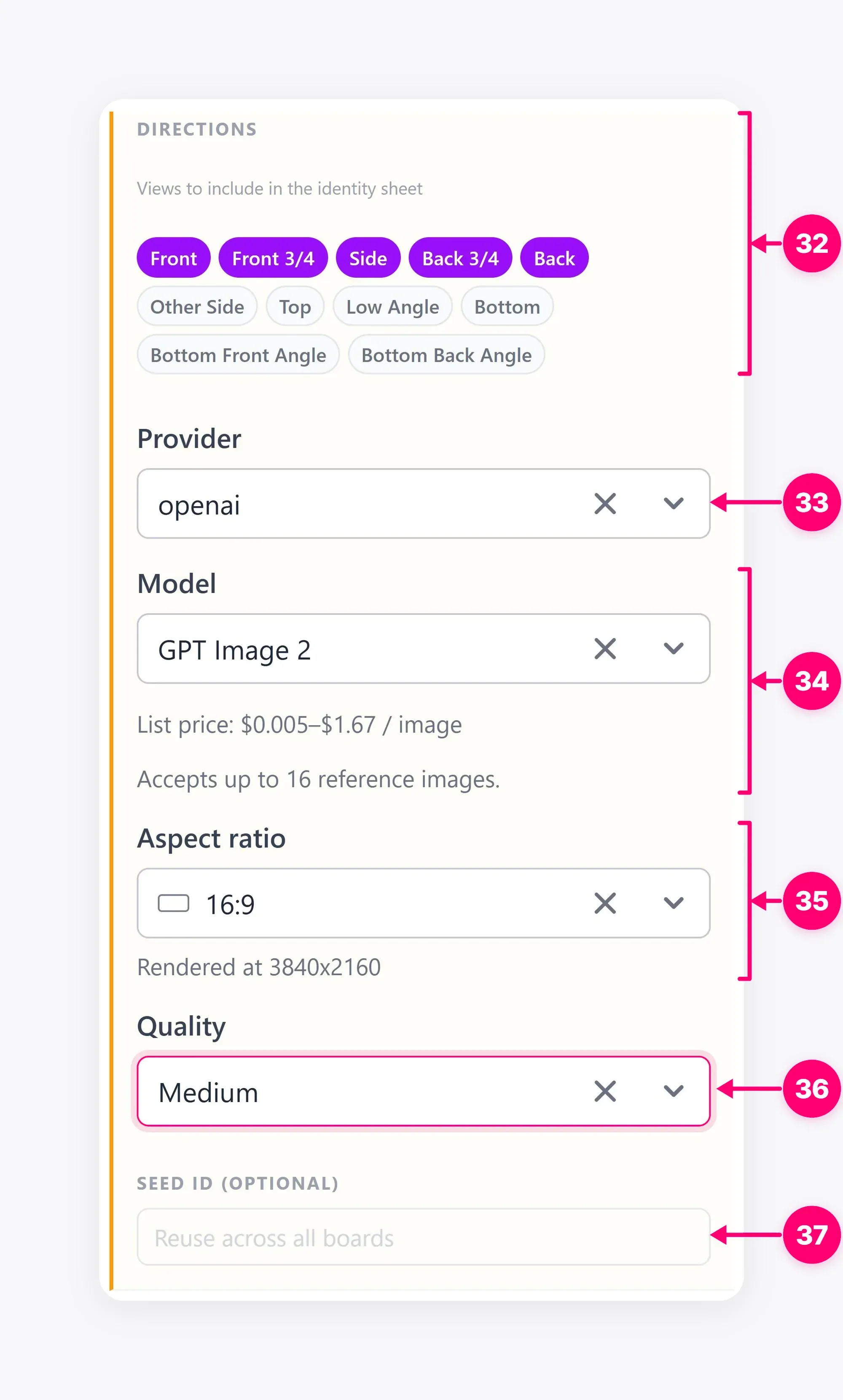Clear the 16:9 aspect ratio selection
The image size is (843, 1400).
click(x=605, y=903)
